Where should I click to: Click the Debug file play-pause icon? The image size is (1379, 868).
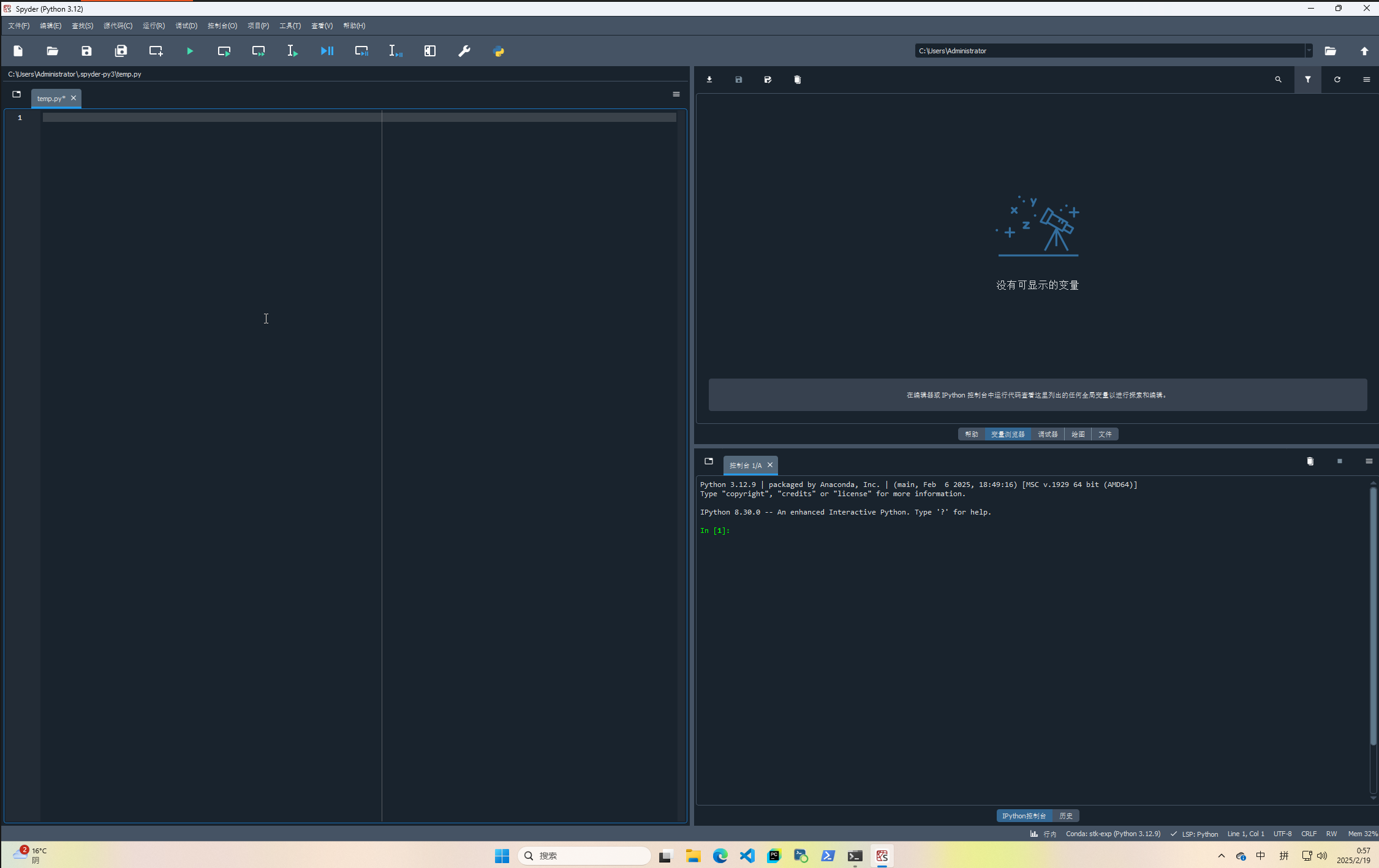click(327, 51)
